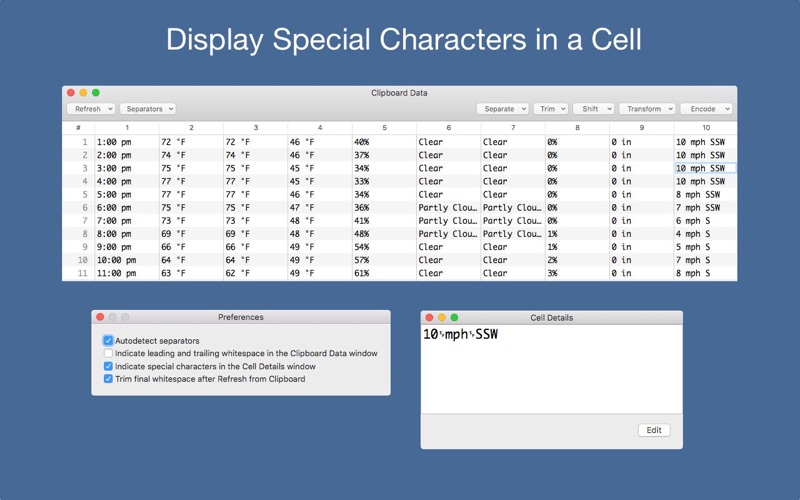Screen dimensions: 800x500
Task: Expand the Separate dropdown
Action: click(503, 109)
